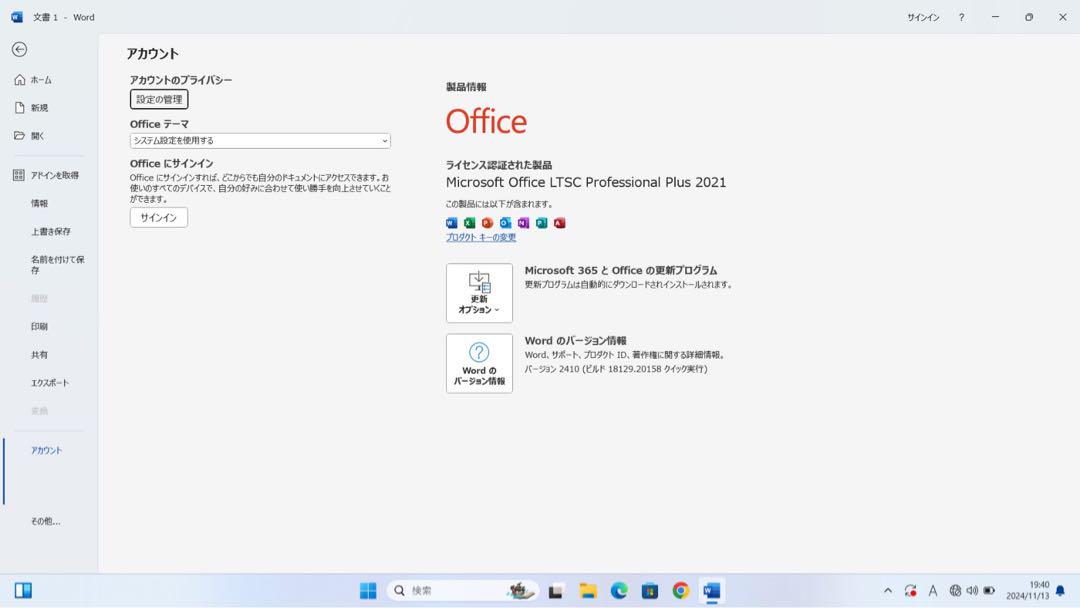The width and height of the screenshot is (1080, 608).
Task: Open the 情報 (Info) page
Action: 39,204
